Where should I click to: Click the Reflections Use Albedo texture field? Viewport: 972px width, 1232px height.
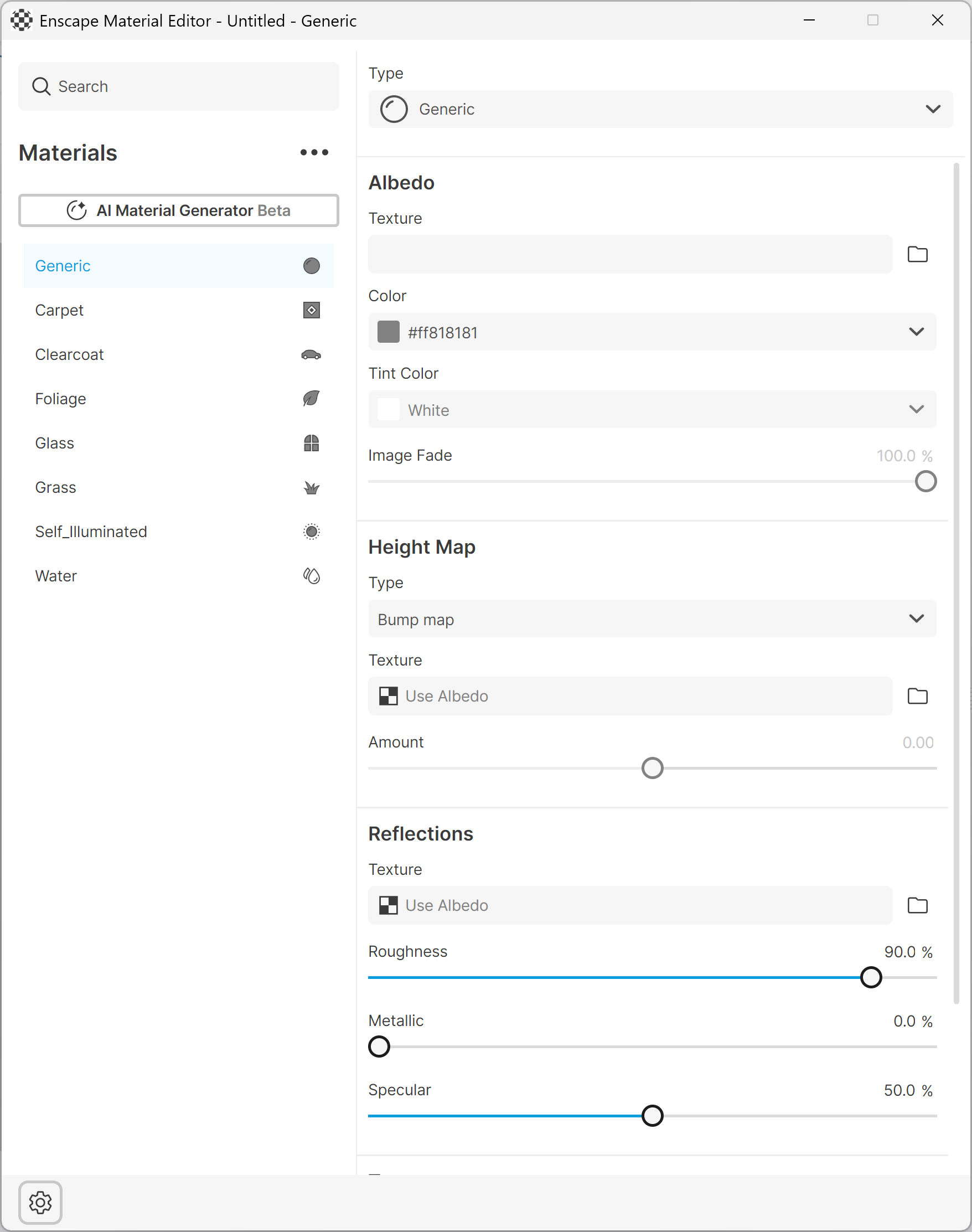[630, 905]
